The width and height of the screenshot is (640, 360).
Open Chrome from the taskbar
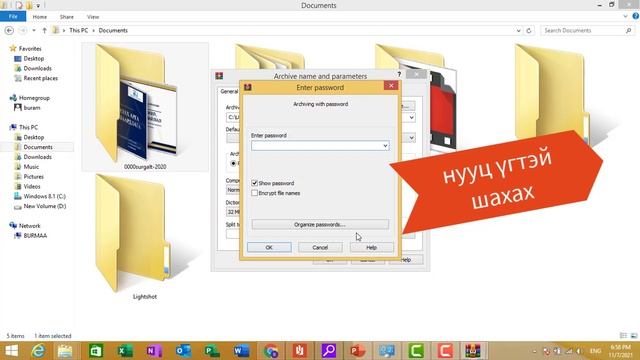point(271,351)
